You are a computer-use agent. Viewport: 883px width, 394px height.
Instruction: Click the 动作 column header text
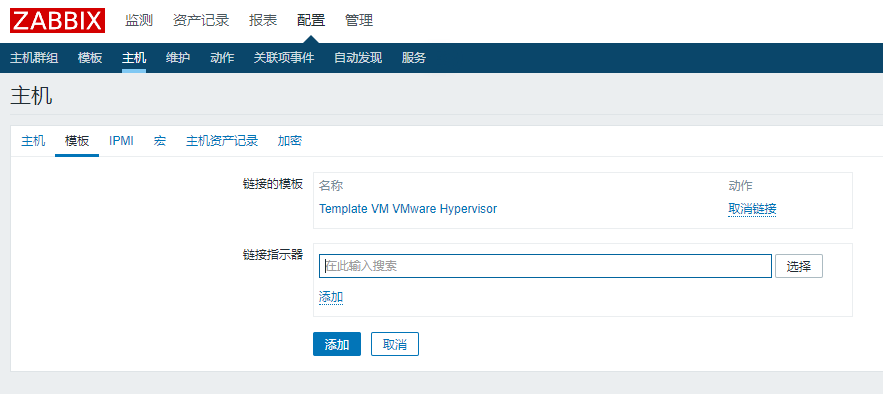[741, 186]
